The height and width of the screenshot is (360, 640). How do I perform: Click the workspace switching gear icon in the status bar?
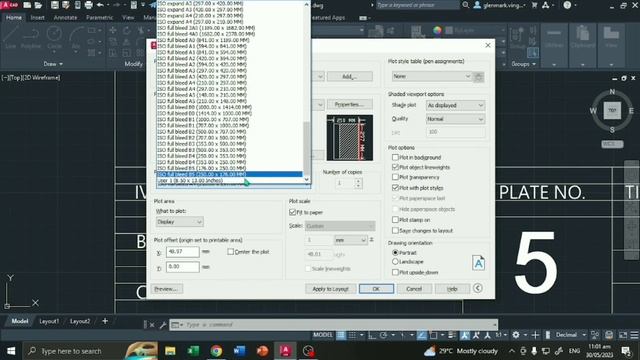516,335
